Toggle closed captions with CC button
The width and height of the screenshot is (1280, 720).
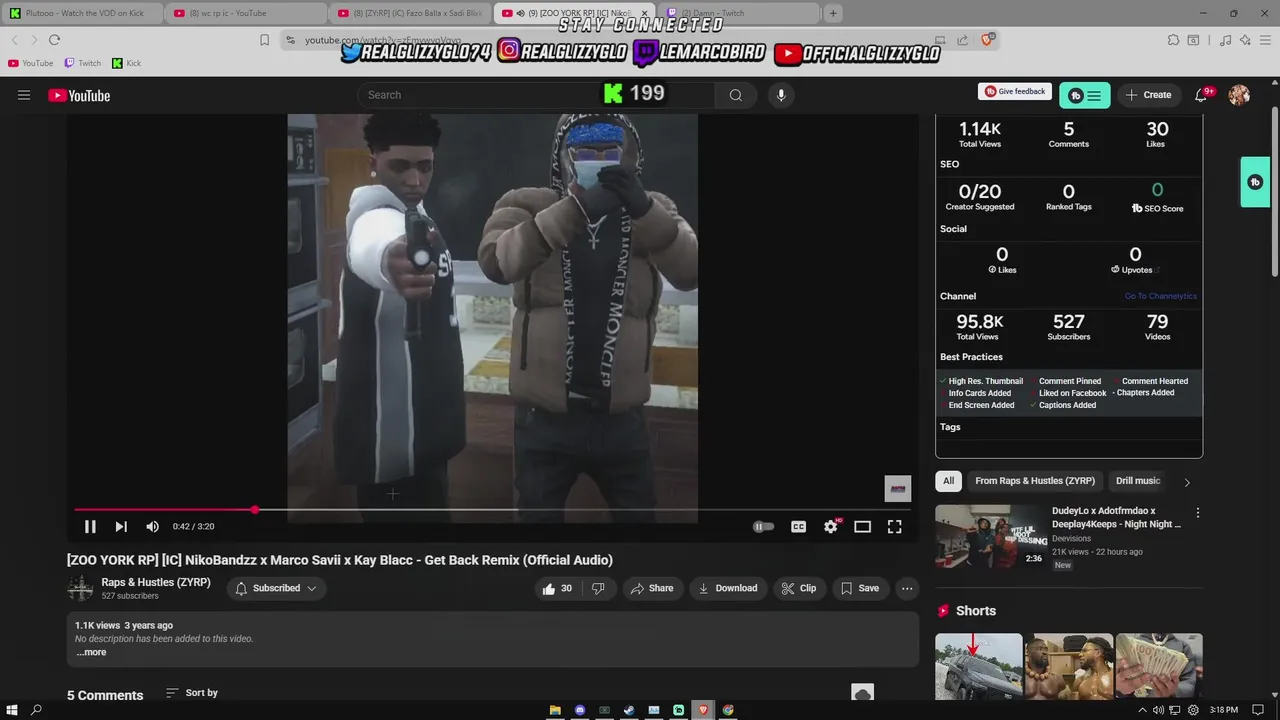(x=798, y=526)
